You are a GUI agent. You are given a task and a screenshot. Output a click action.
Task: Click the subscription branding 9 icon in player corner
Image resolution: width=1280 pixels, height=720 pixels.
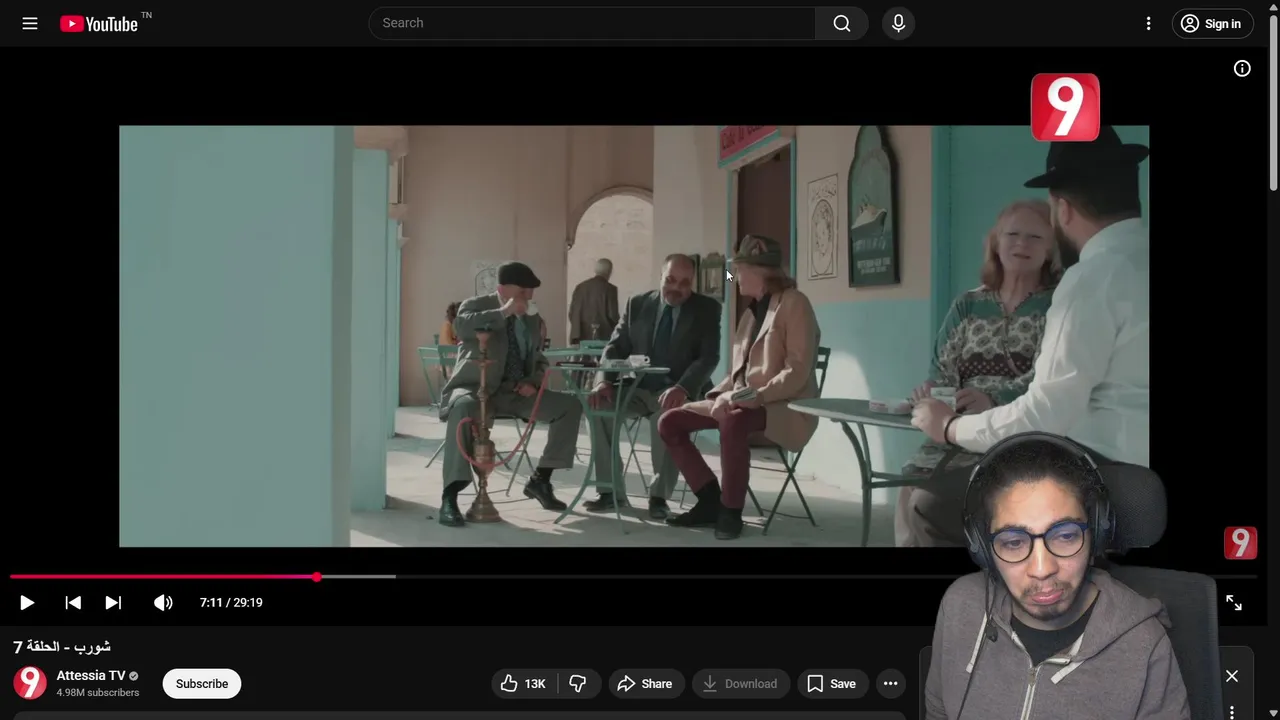coord(1240,543)
